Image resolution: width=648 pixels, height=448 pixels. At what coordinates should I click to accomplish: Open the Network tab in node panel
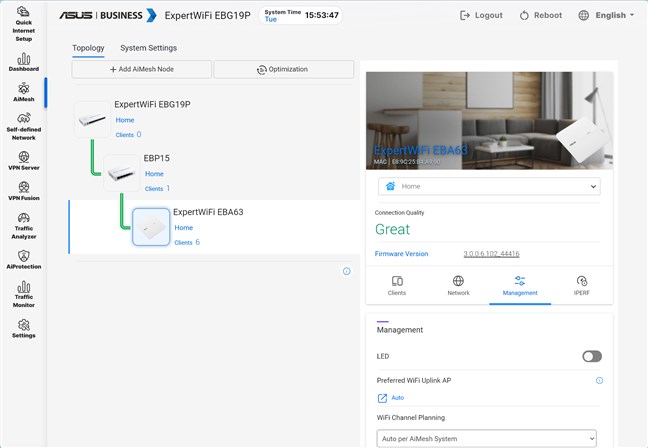tap(458, 286)
